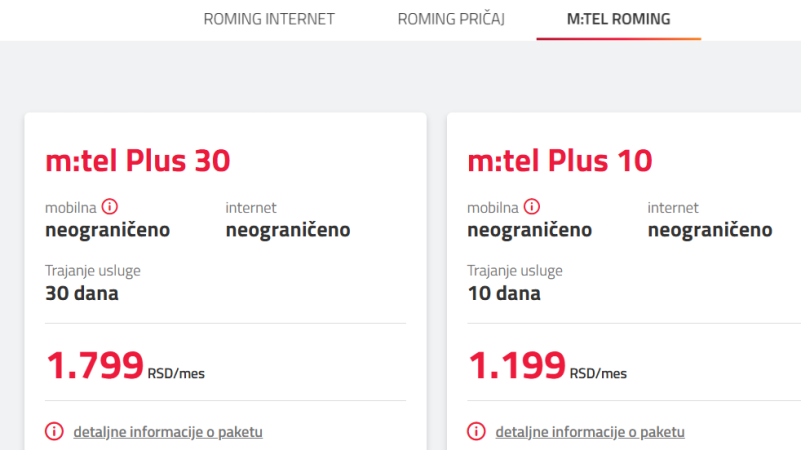Switch to the ROMING INTERNET tab

(x=269, y=19)
